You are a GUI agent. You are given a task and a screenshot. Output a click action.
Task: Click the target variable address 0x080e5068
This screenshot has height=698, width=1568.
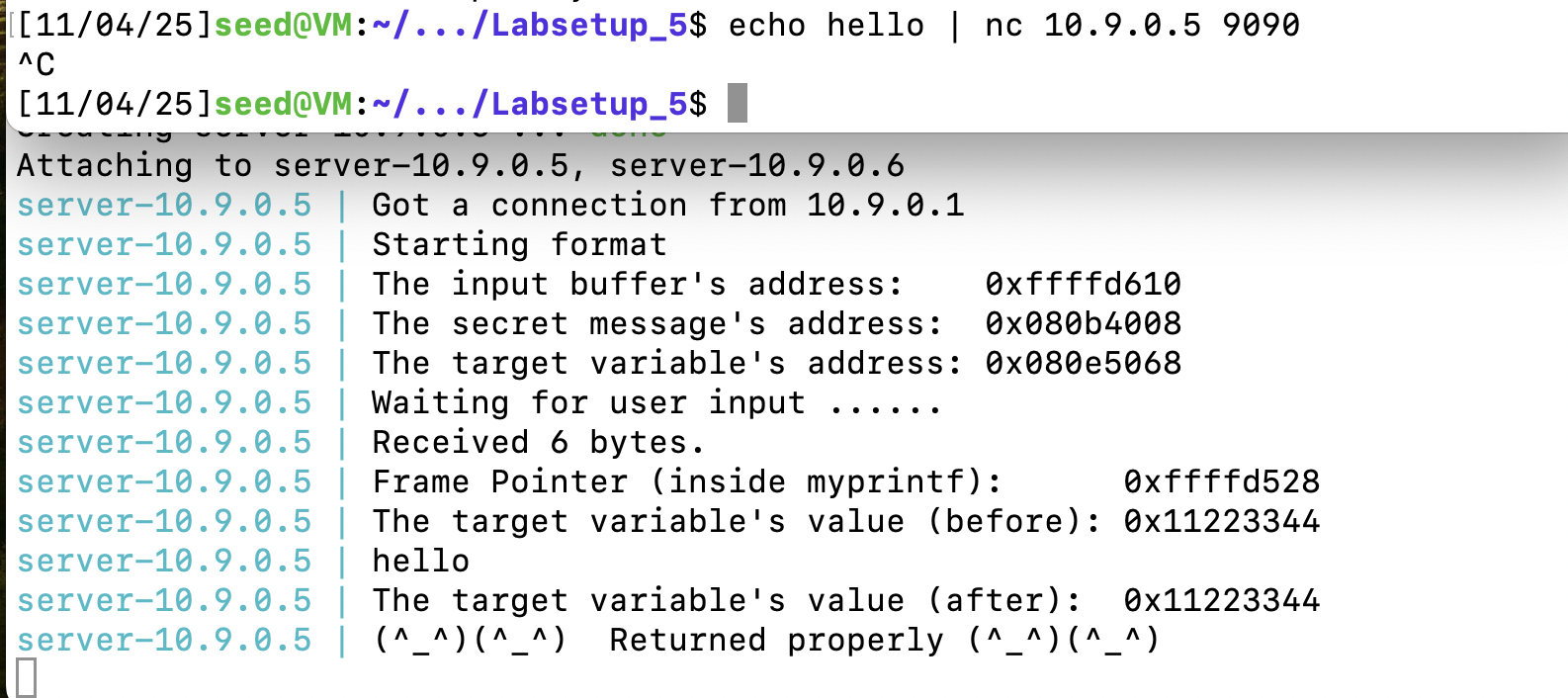coord(1083,364)
